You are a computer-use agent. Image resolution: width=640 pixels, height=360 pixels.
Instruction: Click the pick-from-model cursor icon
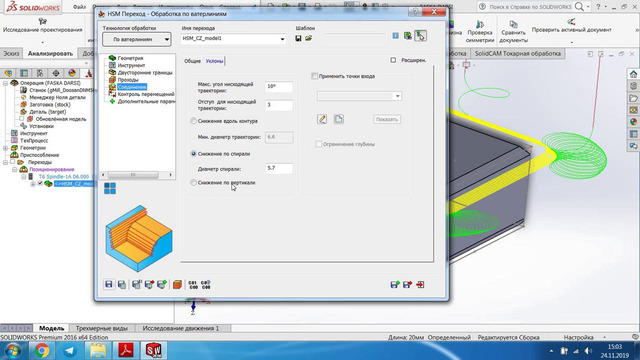[x=420, y=36]
